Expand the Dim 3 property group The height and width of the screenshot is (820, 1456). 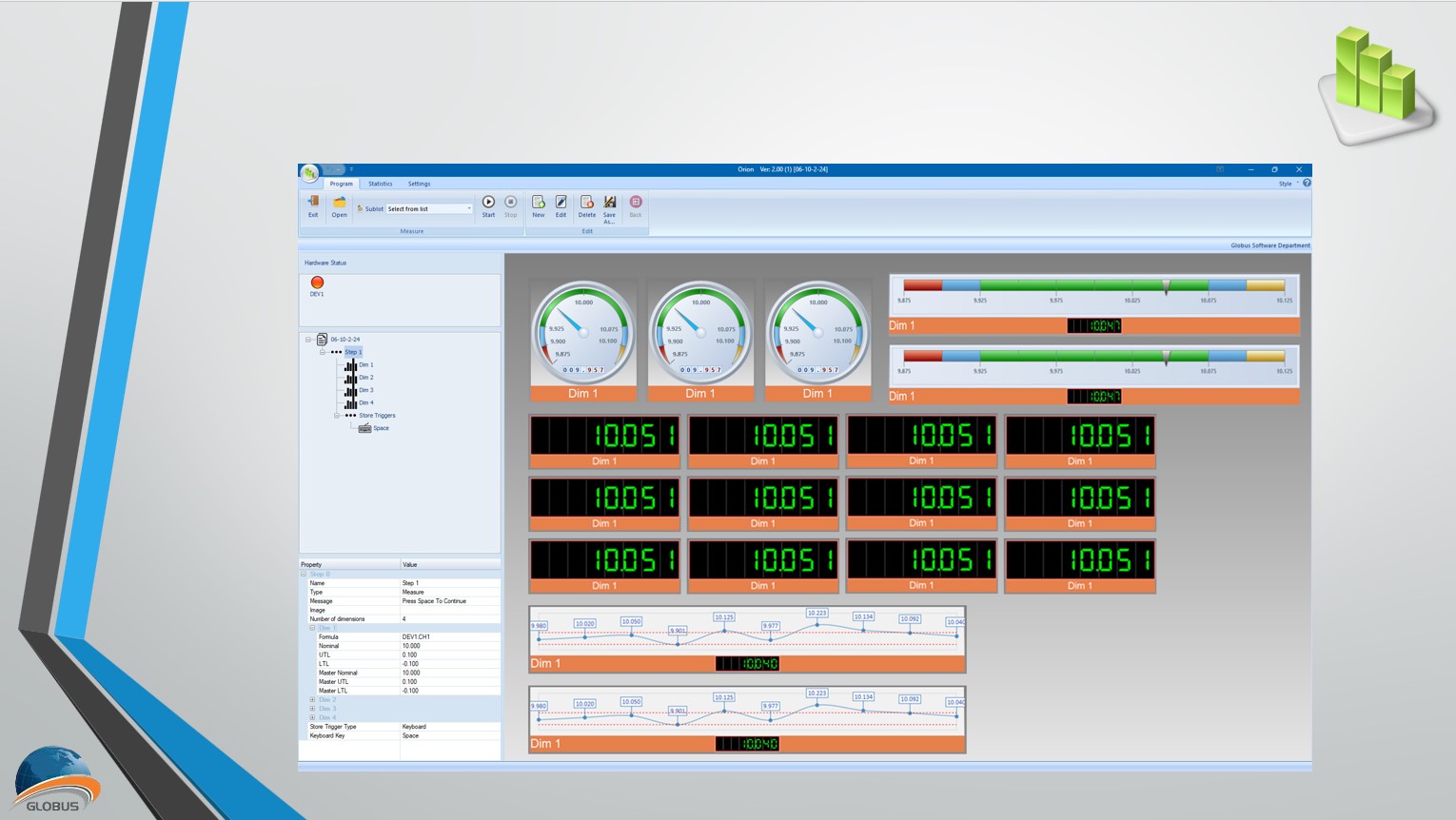[312, 709]
